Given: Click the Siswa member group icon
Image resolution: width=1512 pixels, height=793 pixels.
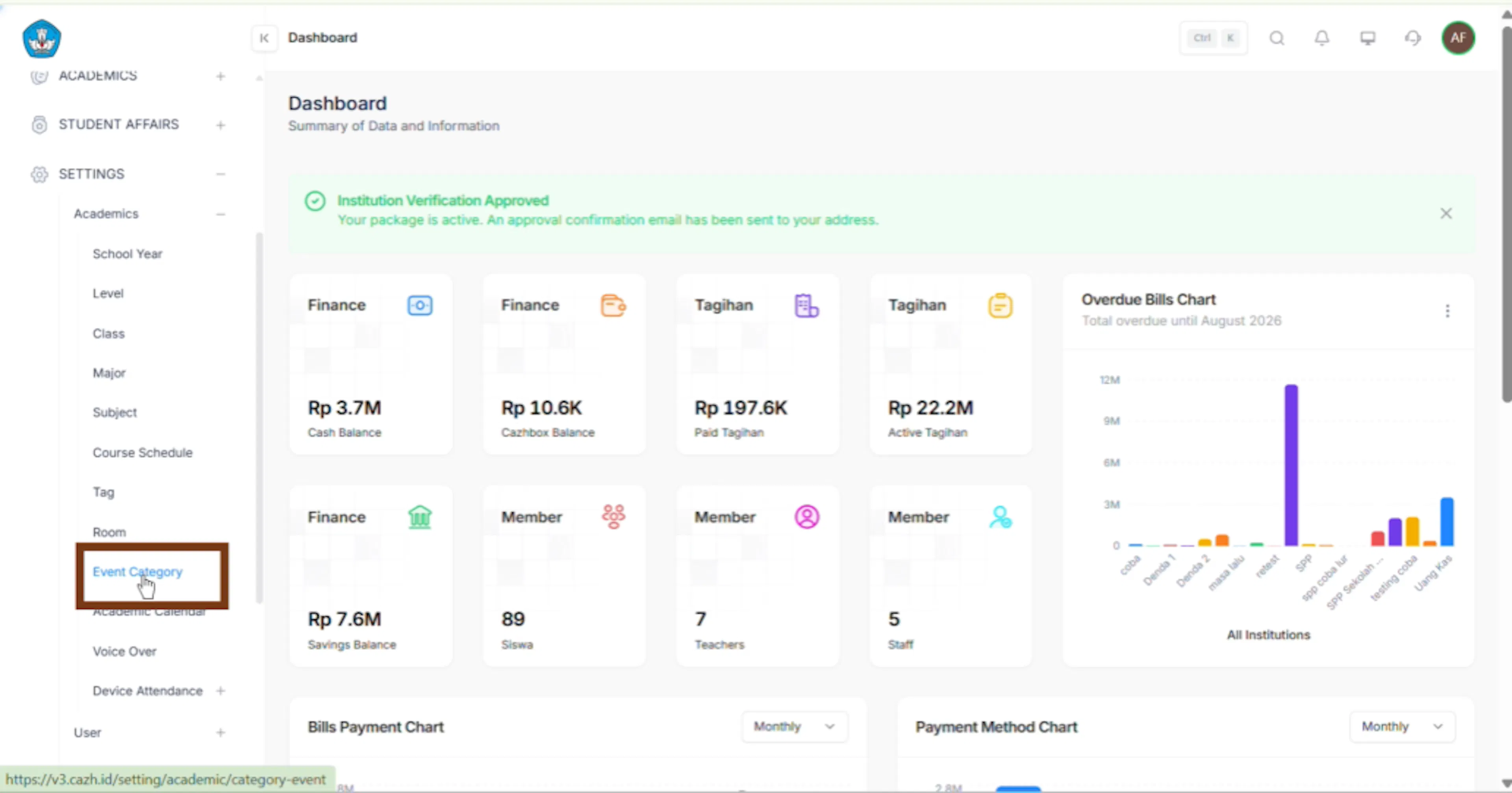Looking at the screenshot, I should click(613, 517).
